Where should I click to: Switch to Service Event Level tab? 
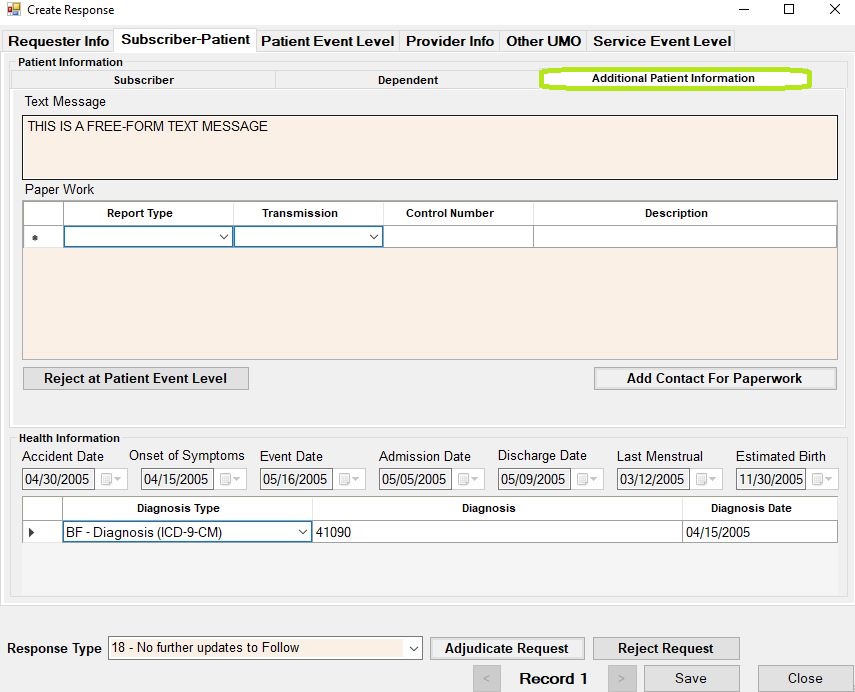pyautogui.click(x=662, y=41)
